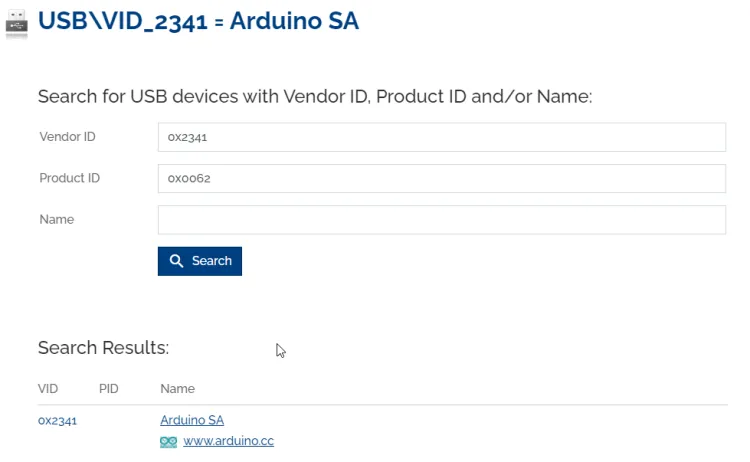The width and height of the screenshot is (750, 462).
Task: Click the Arduino logo icon next to website
Action: coord(168,441)
